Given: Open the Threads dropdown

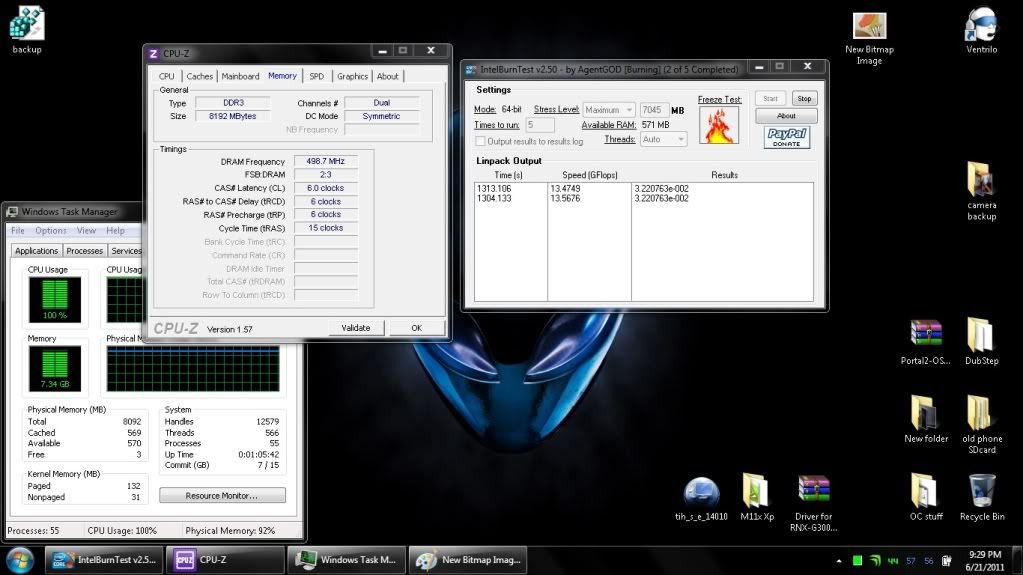Looking at the screenshot, I should point(663,139).
